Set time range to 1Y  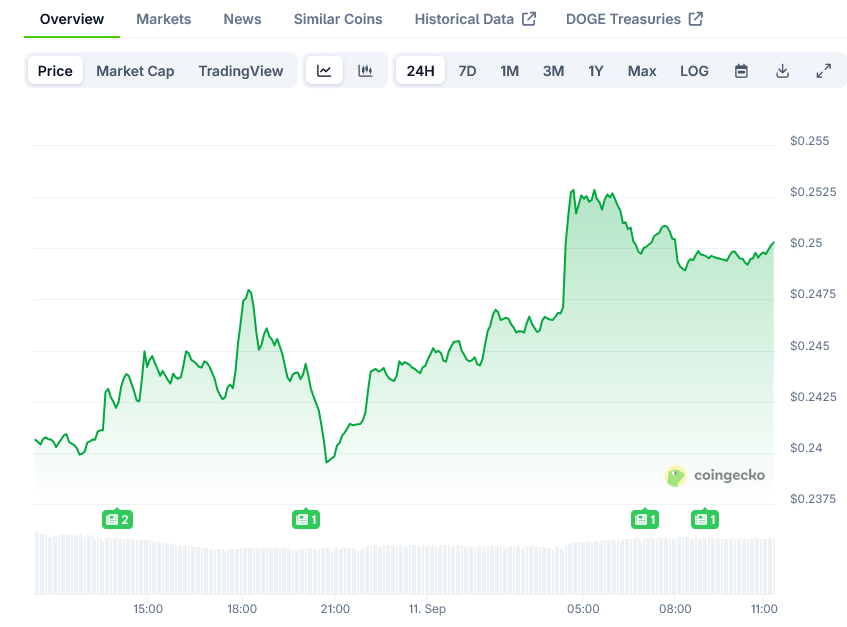595,71
